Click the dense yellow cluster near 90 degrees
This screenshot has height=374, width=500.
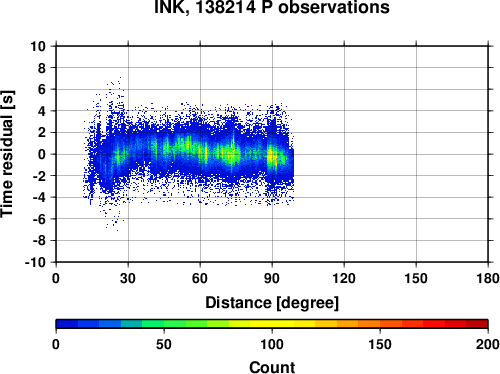[272, 157]
